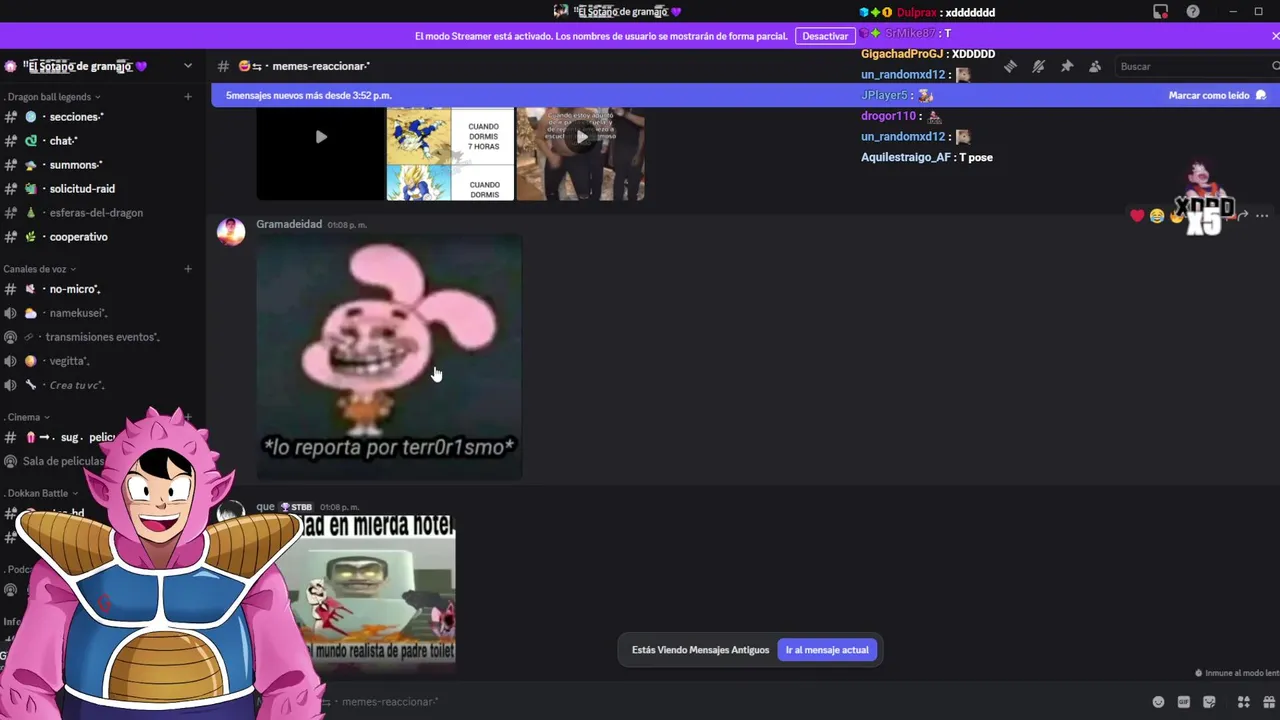This screenshot has height=720, width=1280.
Task: Open the threads icon in channel header
Action: tap(1010, 66)
